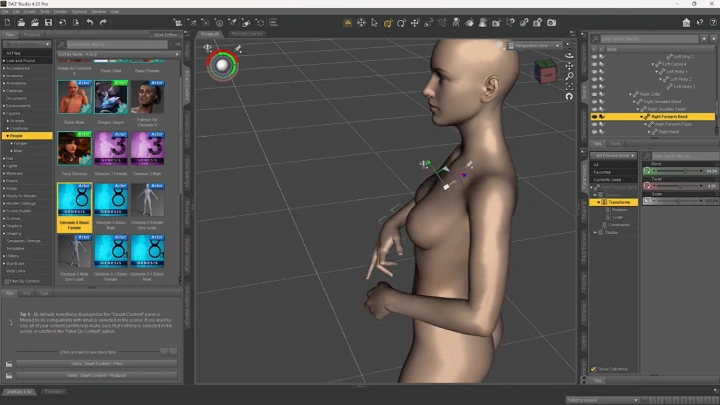Click the Twist parameter slider

tap(680, 186)
